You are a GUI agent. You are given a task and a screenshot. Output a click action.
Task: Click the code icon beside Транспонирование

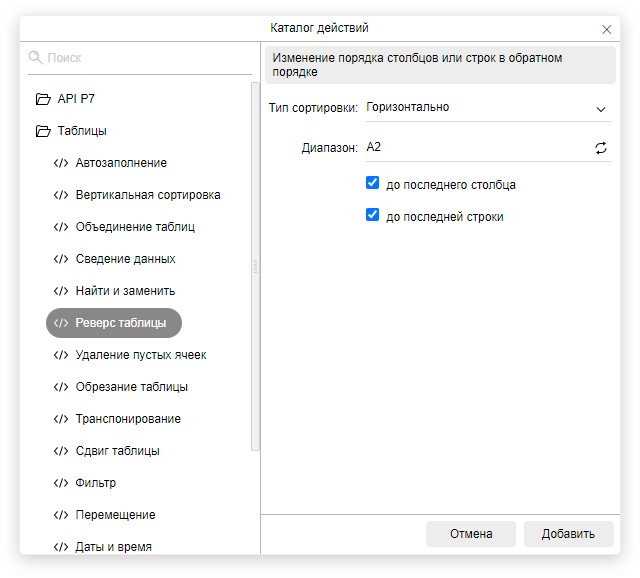(x=61, y=419)
